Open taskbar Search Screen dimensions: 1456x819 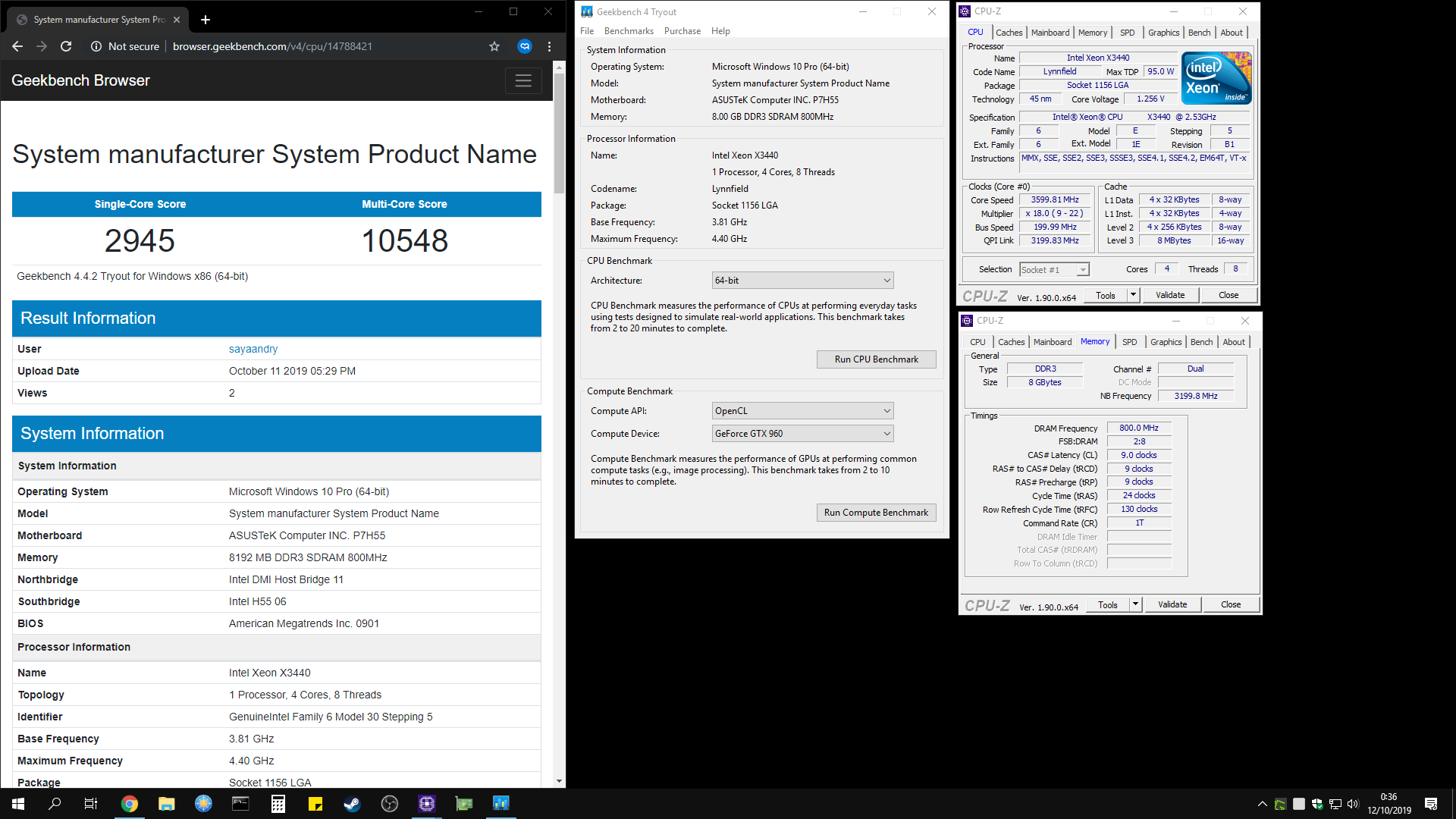tap(55, 804)
